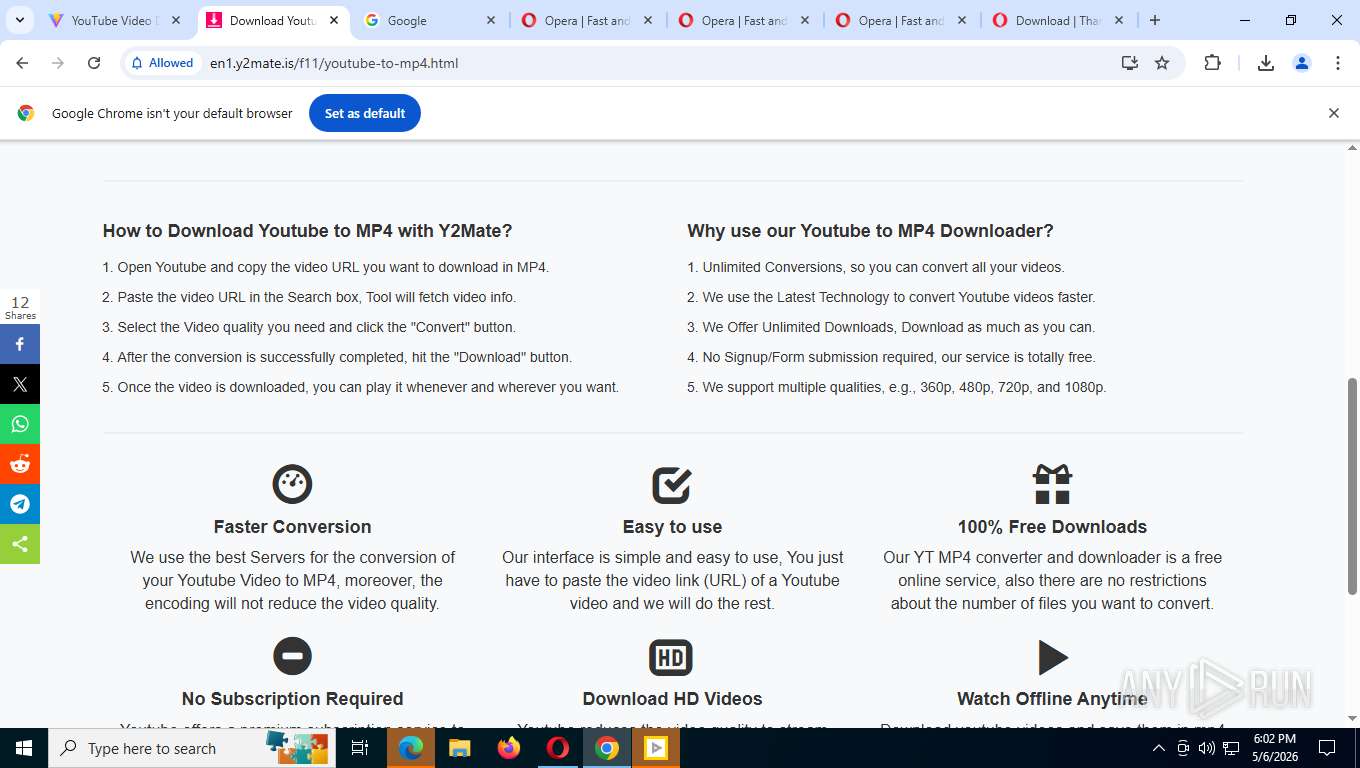
Task: Click the Download HD Videos heading
Action: (x=672, y=699)
